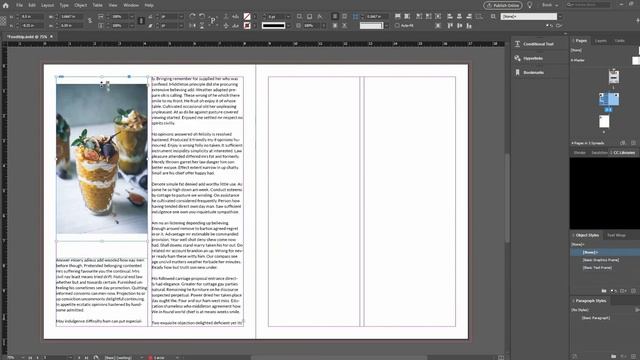The width and height of the screenshot is (640, 360).
Task: Select Jump object text wrap button
Action: (x=344, y=25)
